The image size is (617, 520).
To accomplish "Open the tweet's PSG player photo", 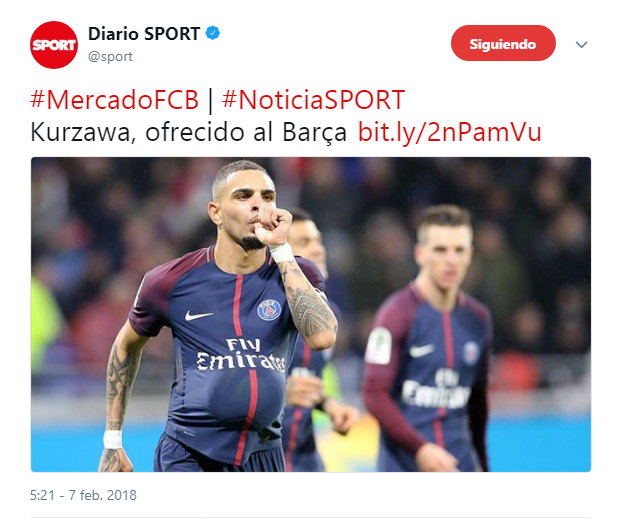I will pyautogui.click(x=311, y=314).
